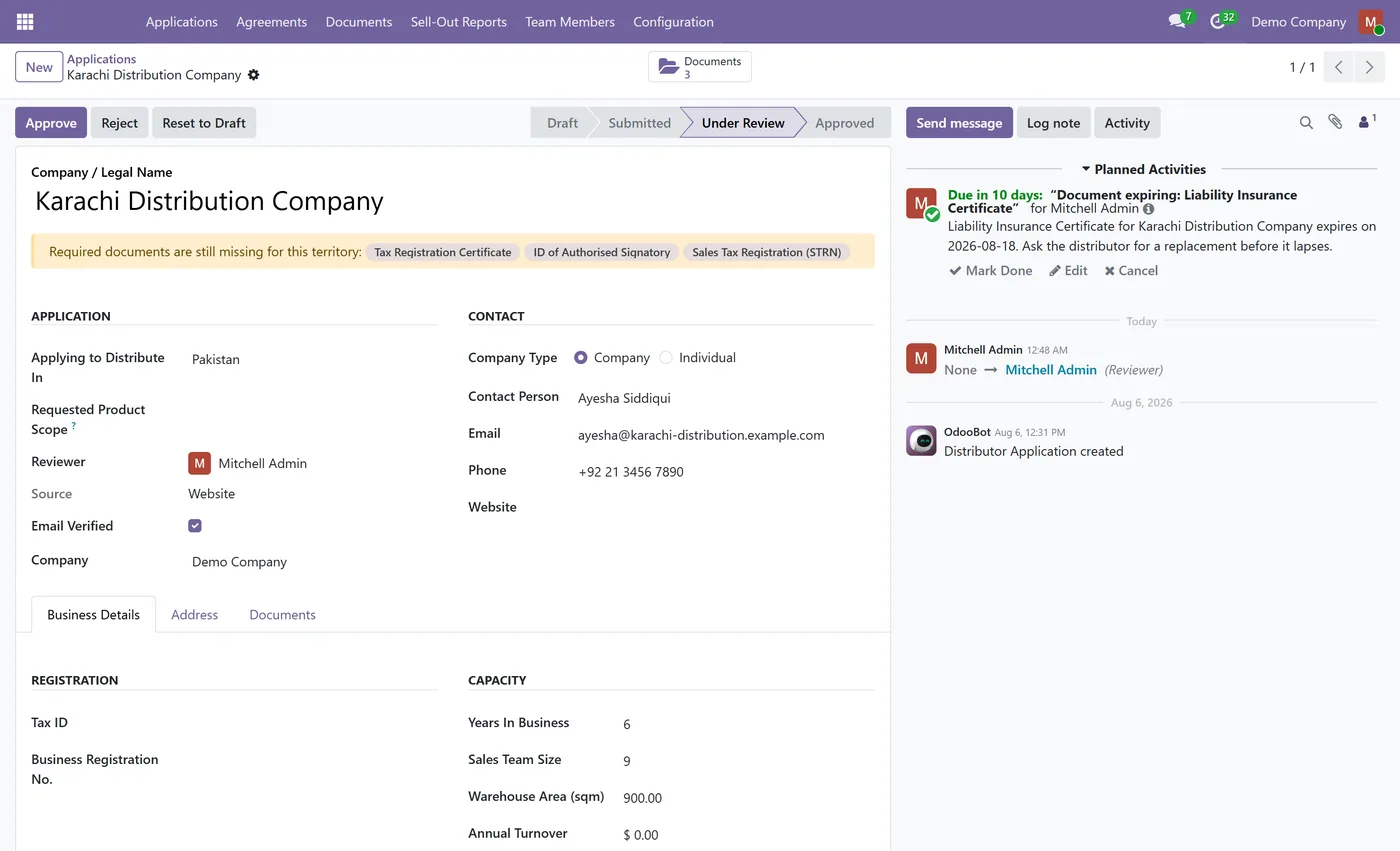Viewport: 1400px width, 851px height.
Task: Open the Requested Product Scope help tooltip
Action: pos(73,426)
